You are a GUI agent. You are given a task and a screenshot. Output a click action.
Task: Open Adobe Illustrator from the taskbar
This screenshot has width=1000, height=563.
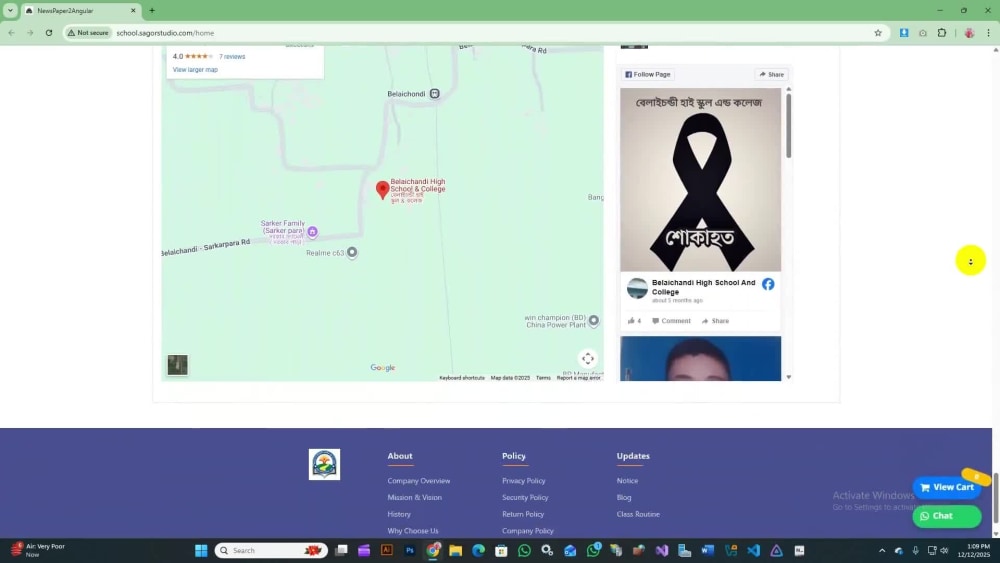click(x=386, y=550)
